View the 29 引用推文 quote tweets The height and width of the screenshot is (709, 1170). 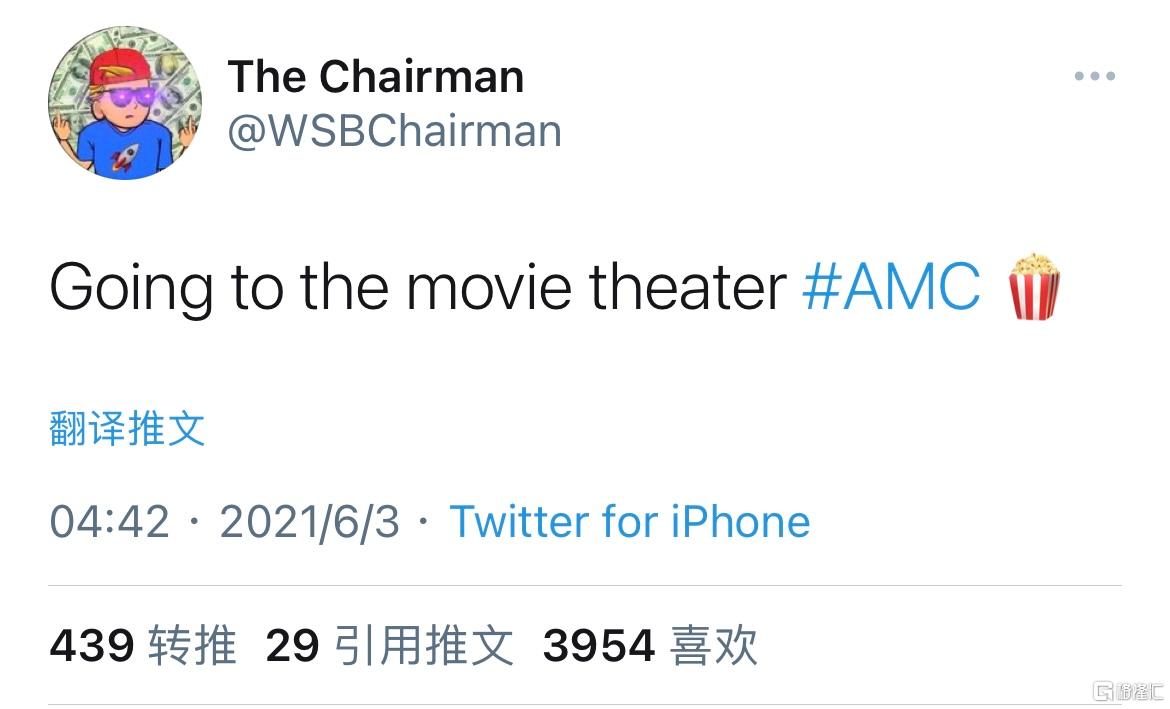389,645
